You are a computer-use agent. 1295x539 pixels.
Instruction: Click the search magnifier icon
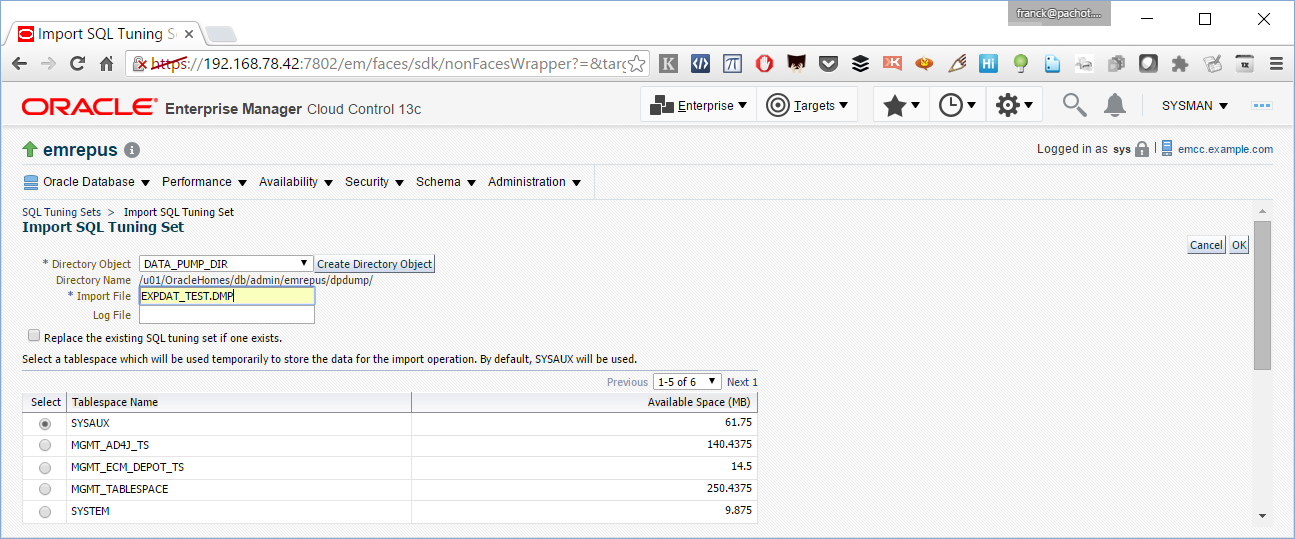pos(1074,104)
